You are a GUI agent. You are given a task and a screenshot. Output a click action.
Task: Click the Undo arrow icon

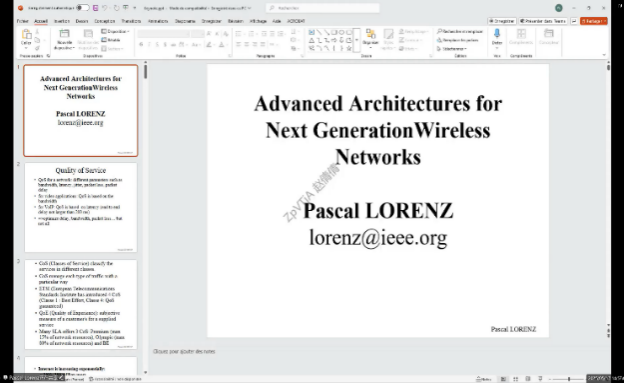[x=105, y=8]
